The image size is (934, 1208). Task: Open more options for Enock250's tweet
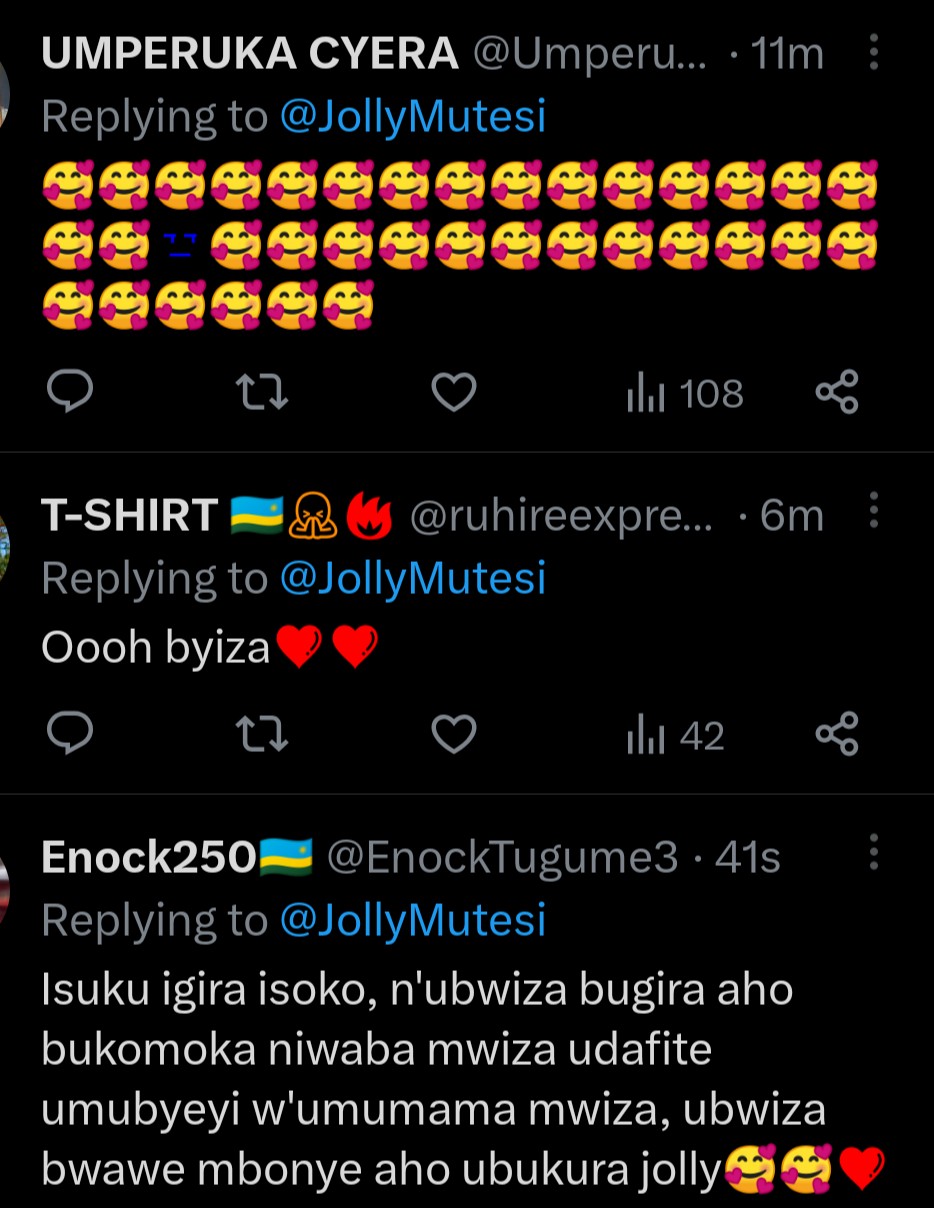click(873, 853)
